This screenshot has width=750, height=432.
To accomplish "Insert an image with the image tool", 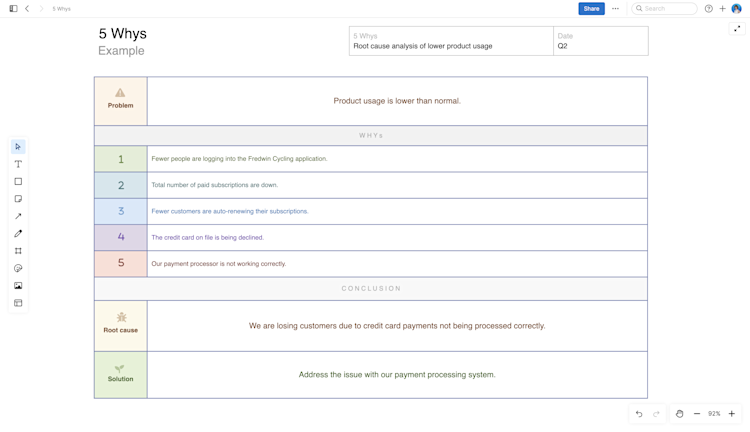I will click(18, 286).
